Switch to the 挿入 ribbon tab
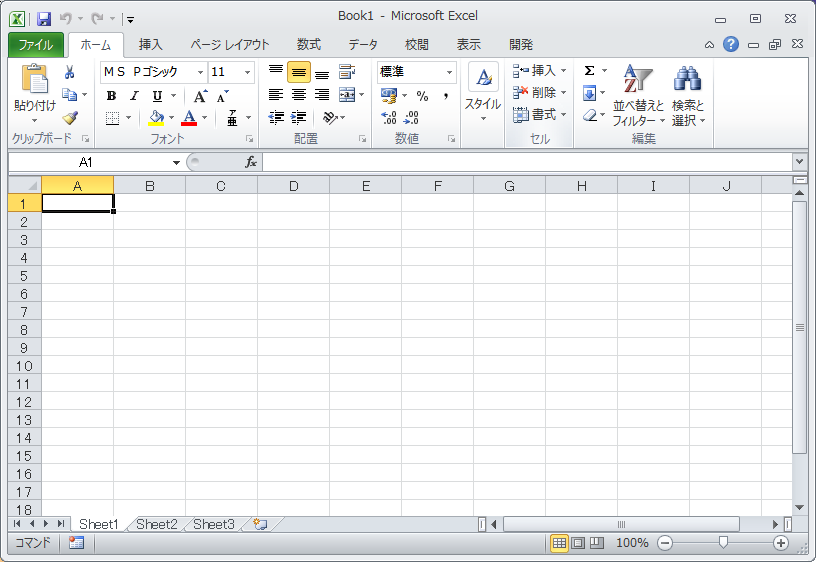This screenshot has width=816, height=562. click(150, 45)
